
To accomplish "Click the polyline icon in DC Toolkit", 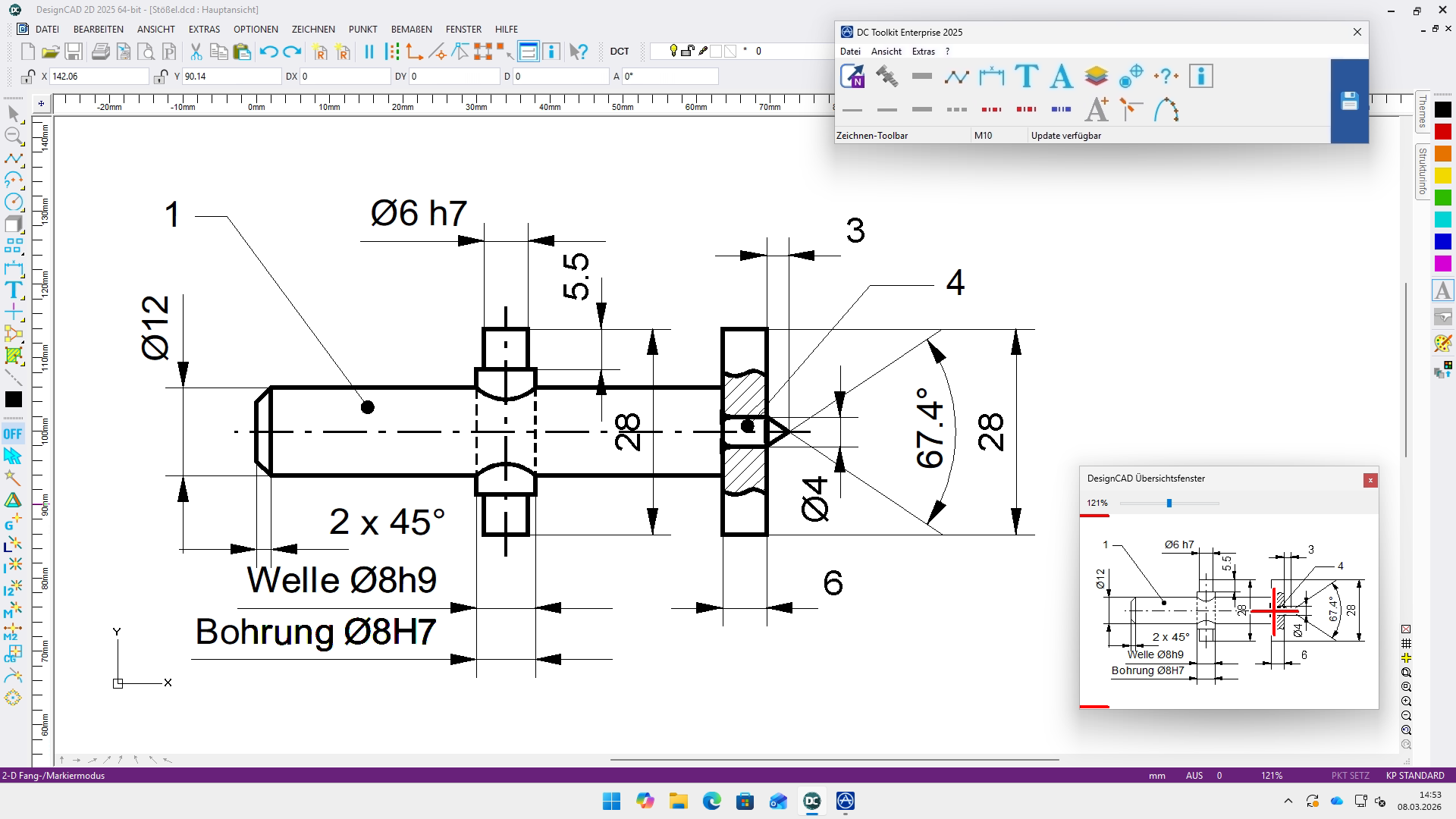I will coord(956,76).
